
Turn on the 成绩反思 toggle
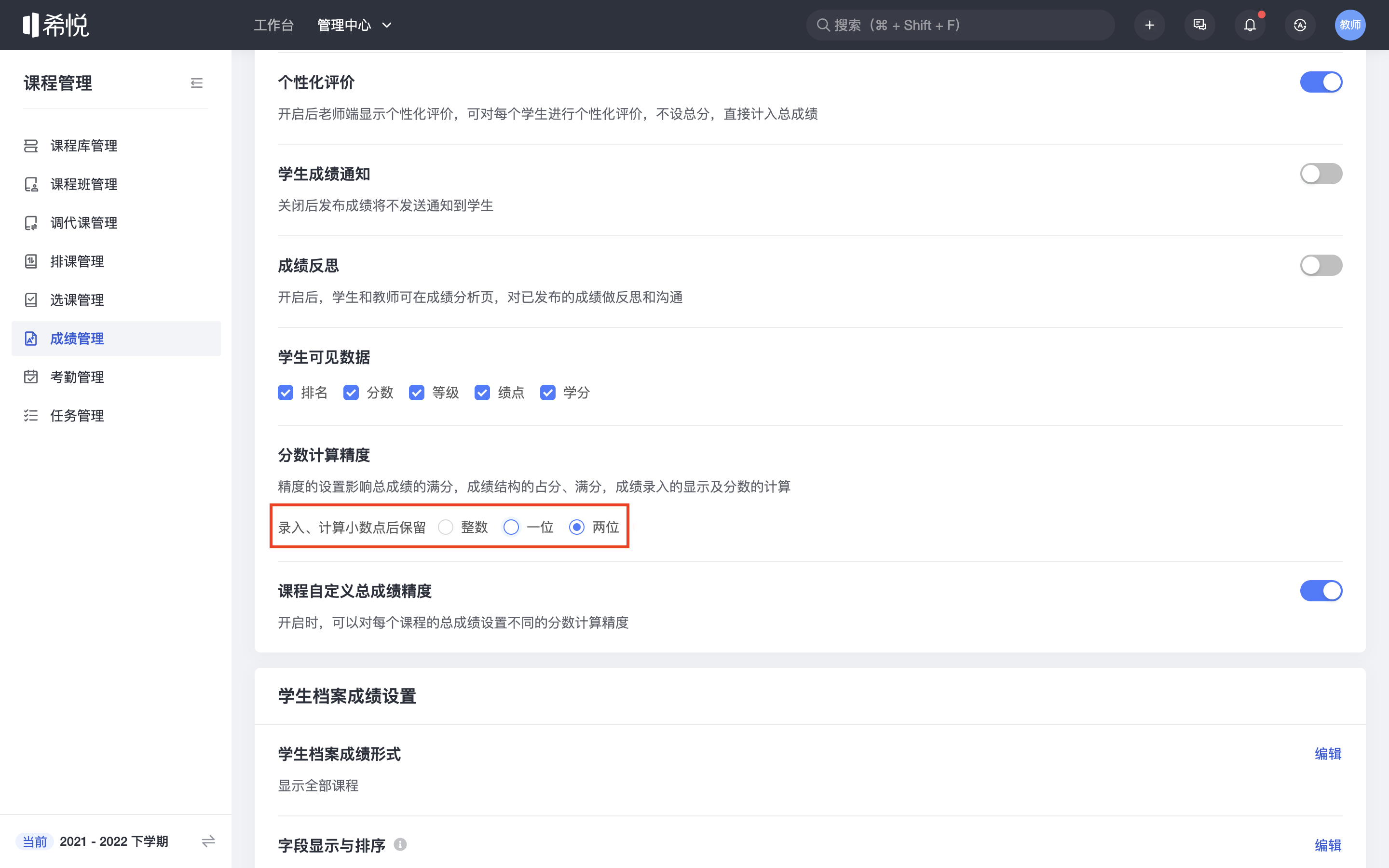(x=1321, y=265)
